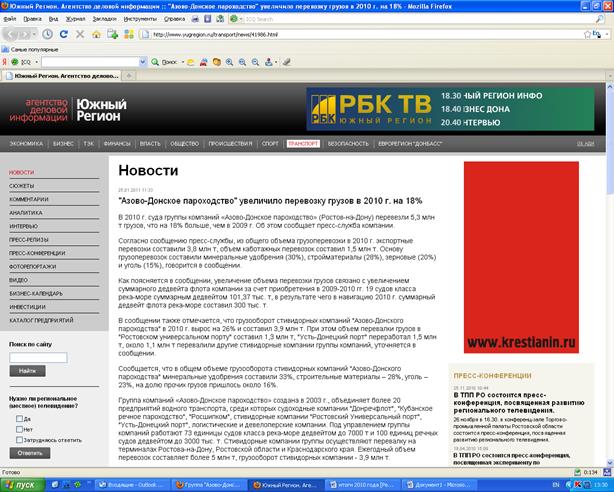Click the printer icon beside Справка menu

click(195, 19)
